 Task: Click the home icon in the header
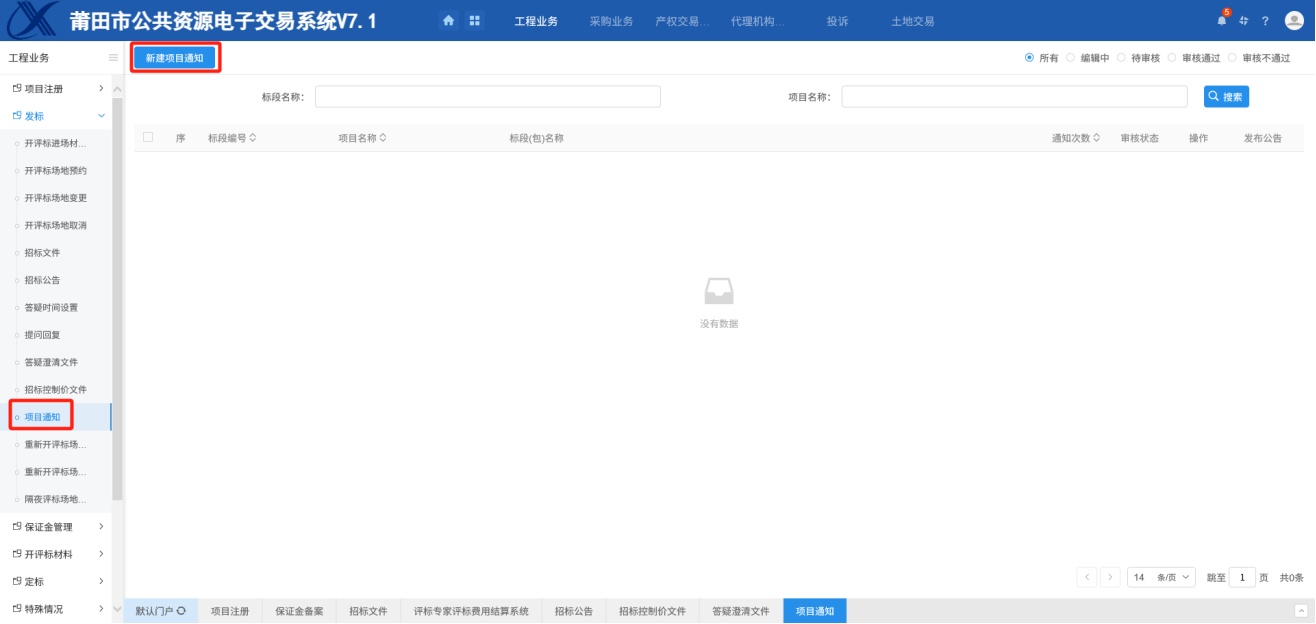tap(448, 20)
